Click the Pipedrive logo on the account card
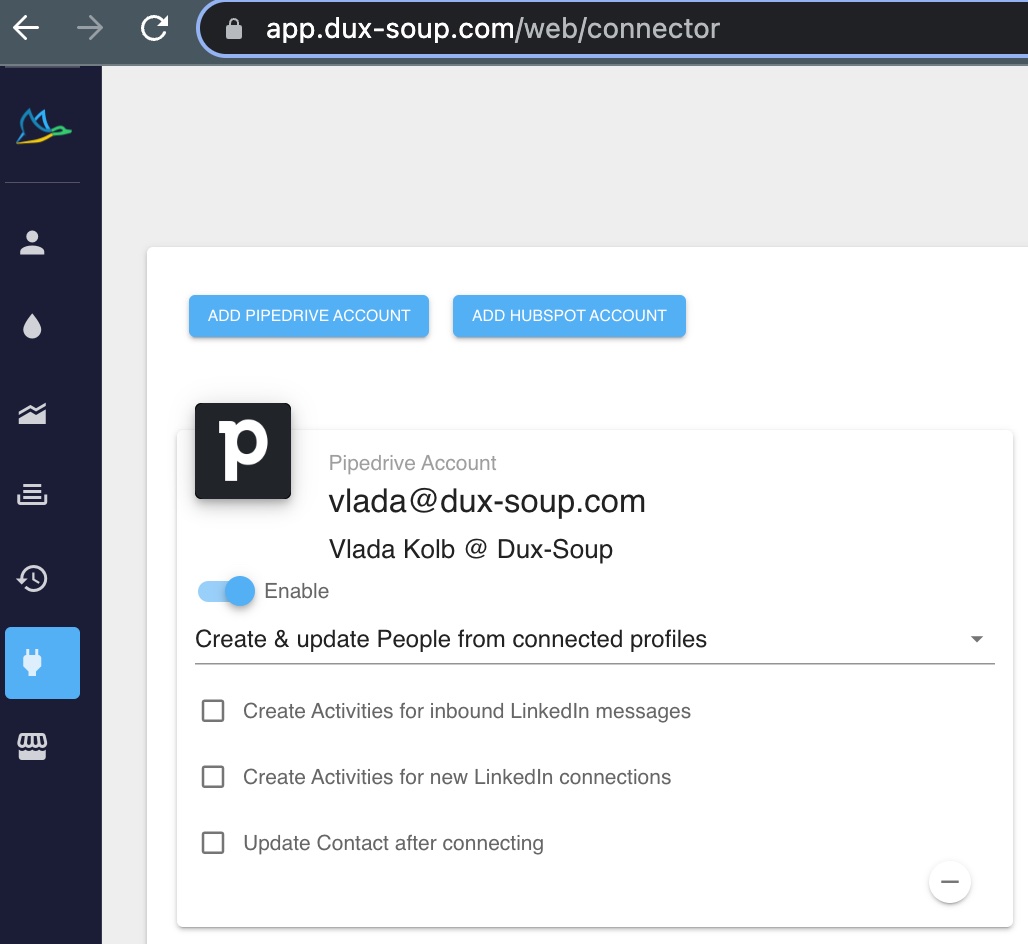This screenshot has width=1028, height=944. 242,451
